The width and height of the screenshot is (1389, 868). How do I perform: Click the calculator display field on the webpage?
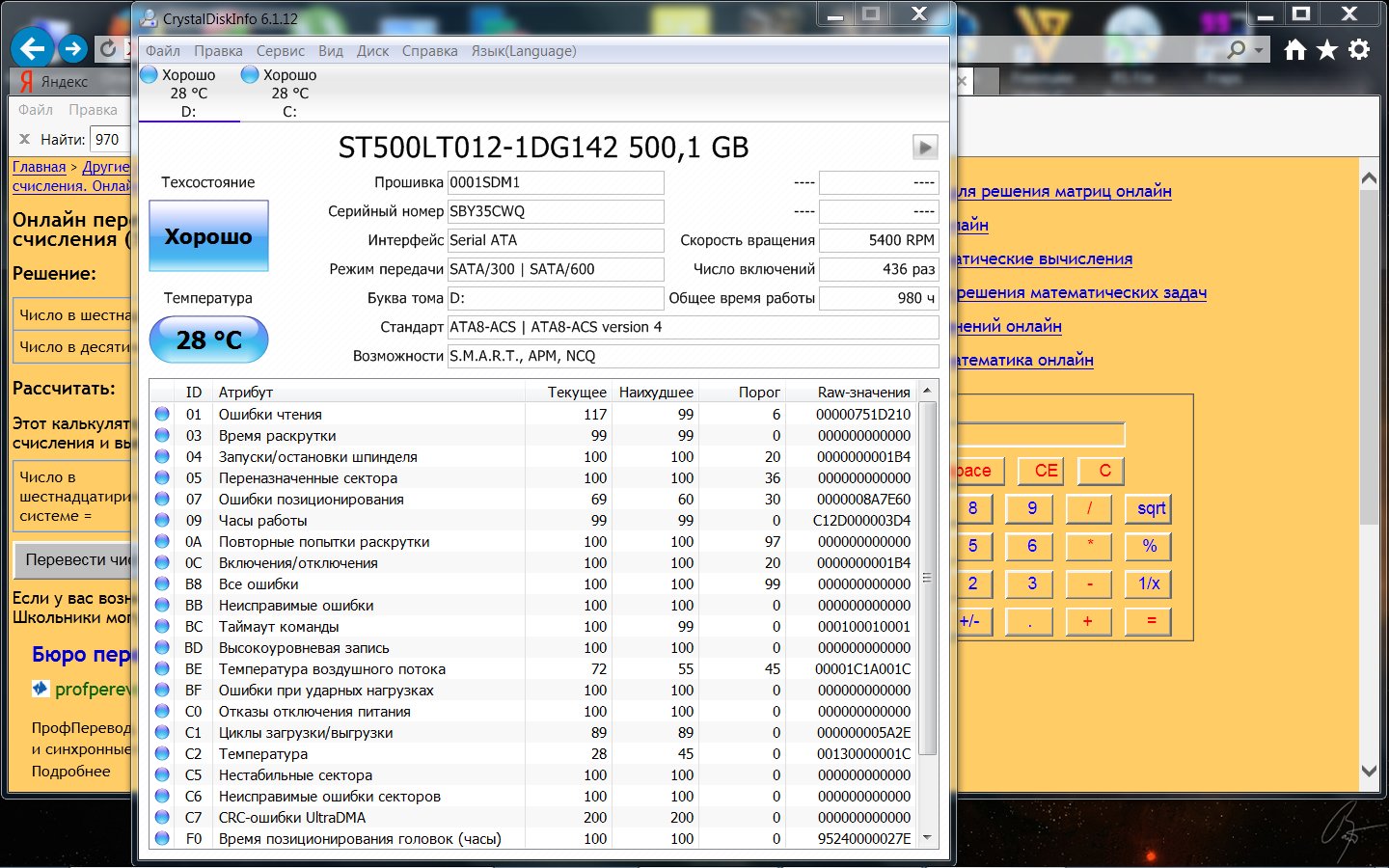(1040, 435)
